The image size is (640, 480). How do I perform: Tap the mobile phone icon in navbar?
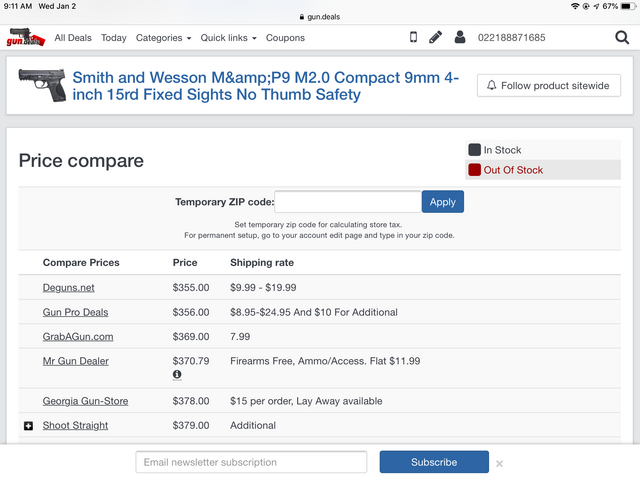coord(413,37)
